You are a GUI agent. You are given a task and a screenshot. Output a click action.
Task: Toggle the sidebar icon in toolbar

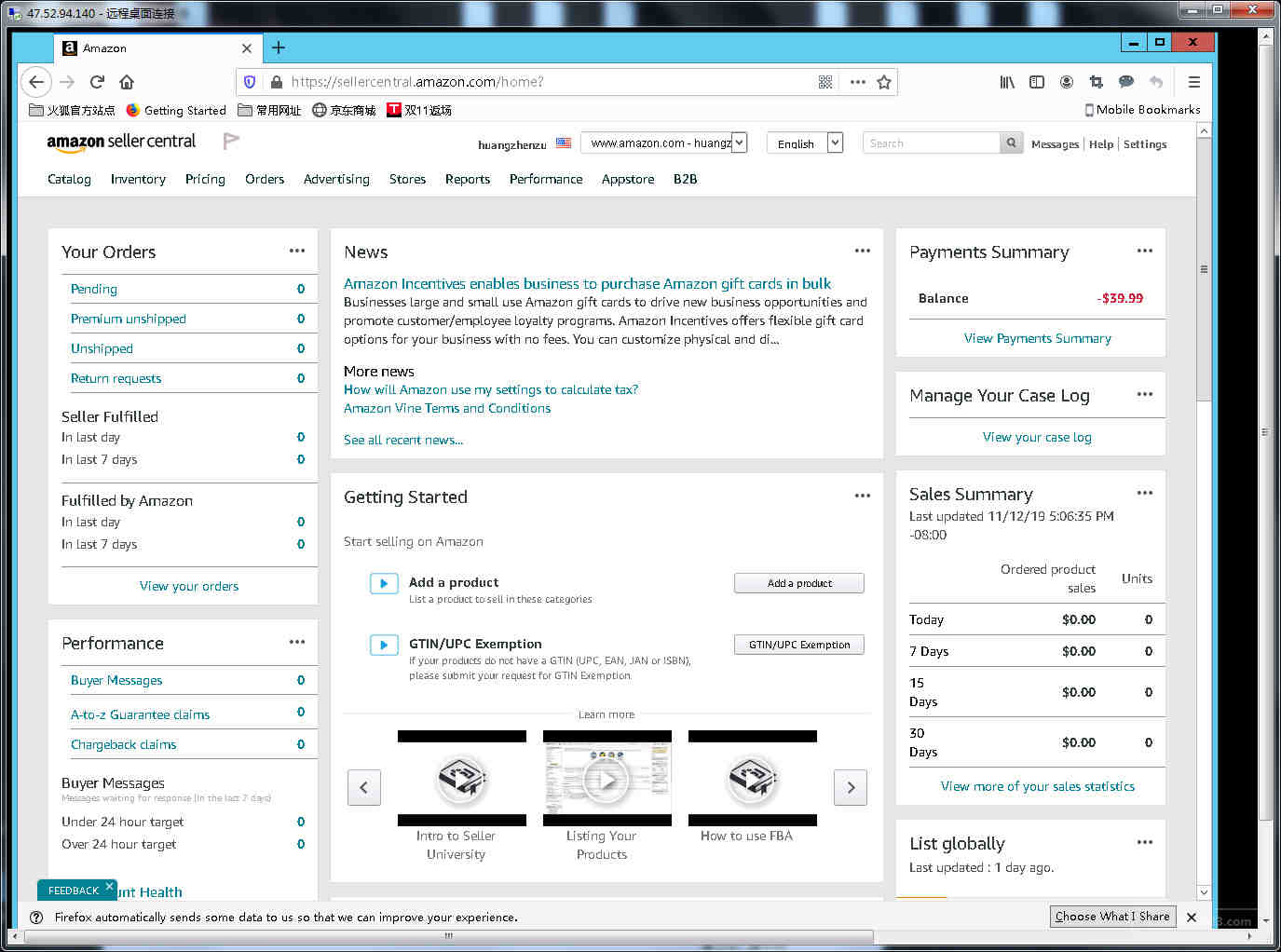(x=1037, y=82)
